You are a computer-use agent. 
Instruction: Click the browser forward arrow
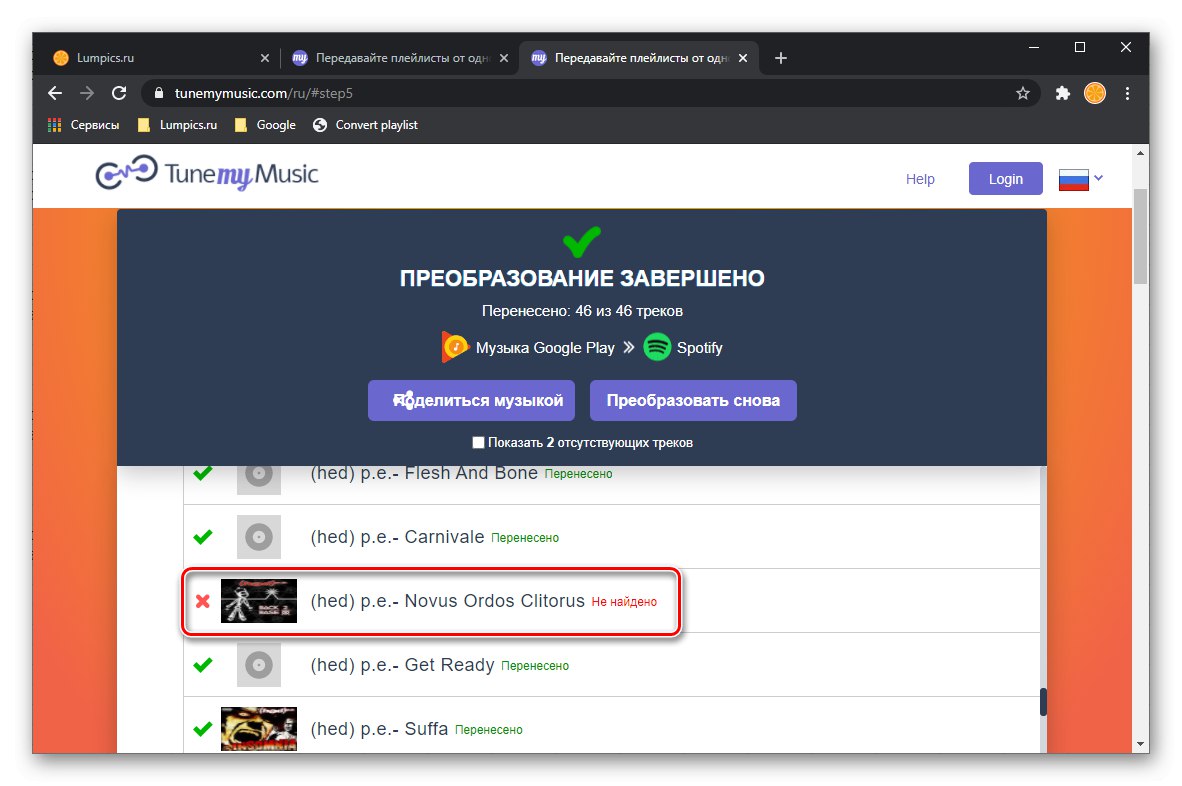[x=87, y=93]
